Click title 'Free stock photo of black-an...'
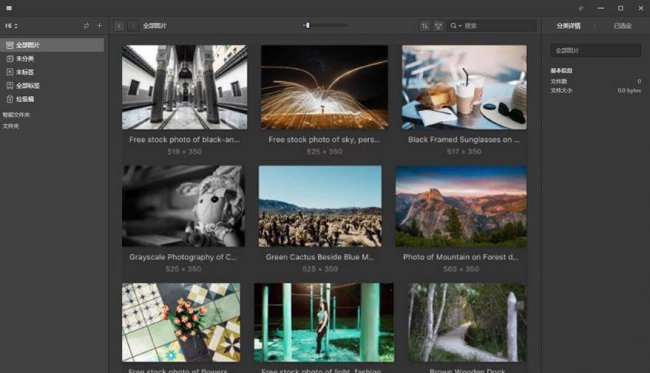Viewport: 650px width, 373px height. pyautogui.click(x=184, y=140)
